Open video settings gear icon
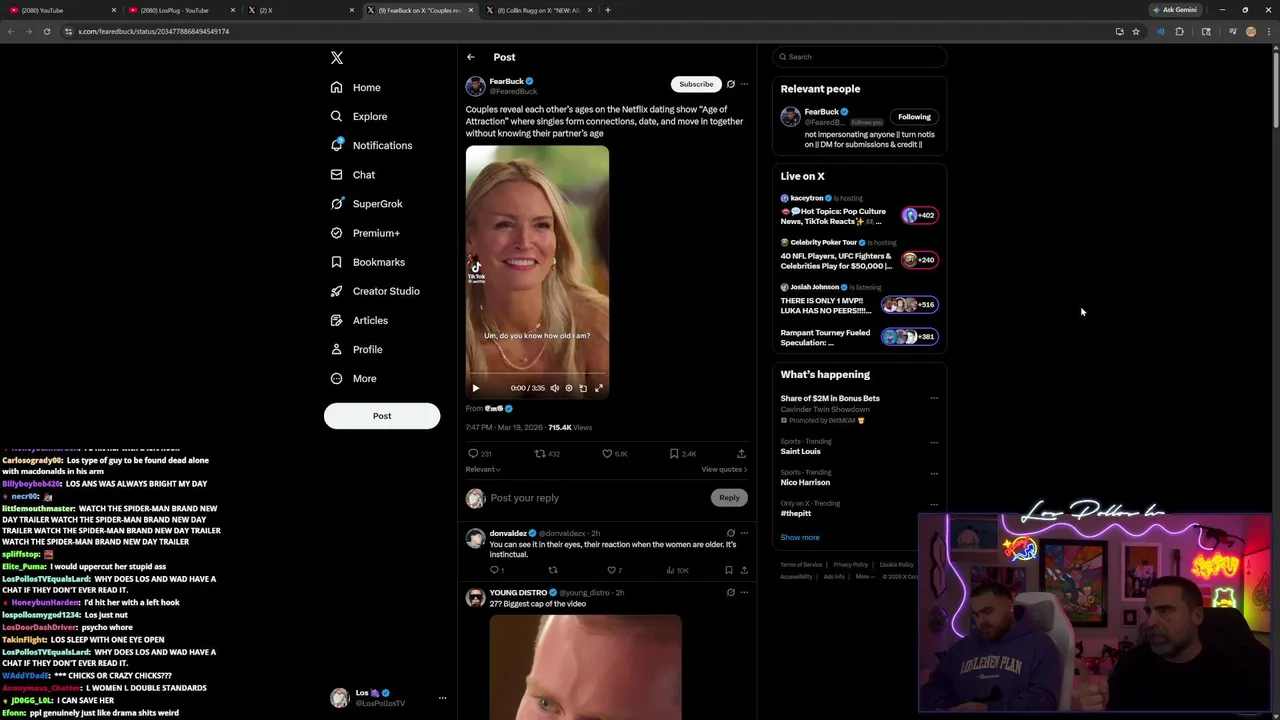Viewport: 1280px width, 720px height. 569,388
